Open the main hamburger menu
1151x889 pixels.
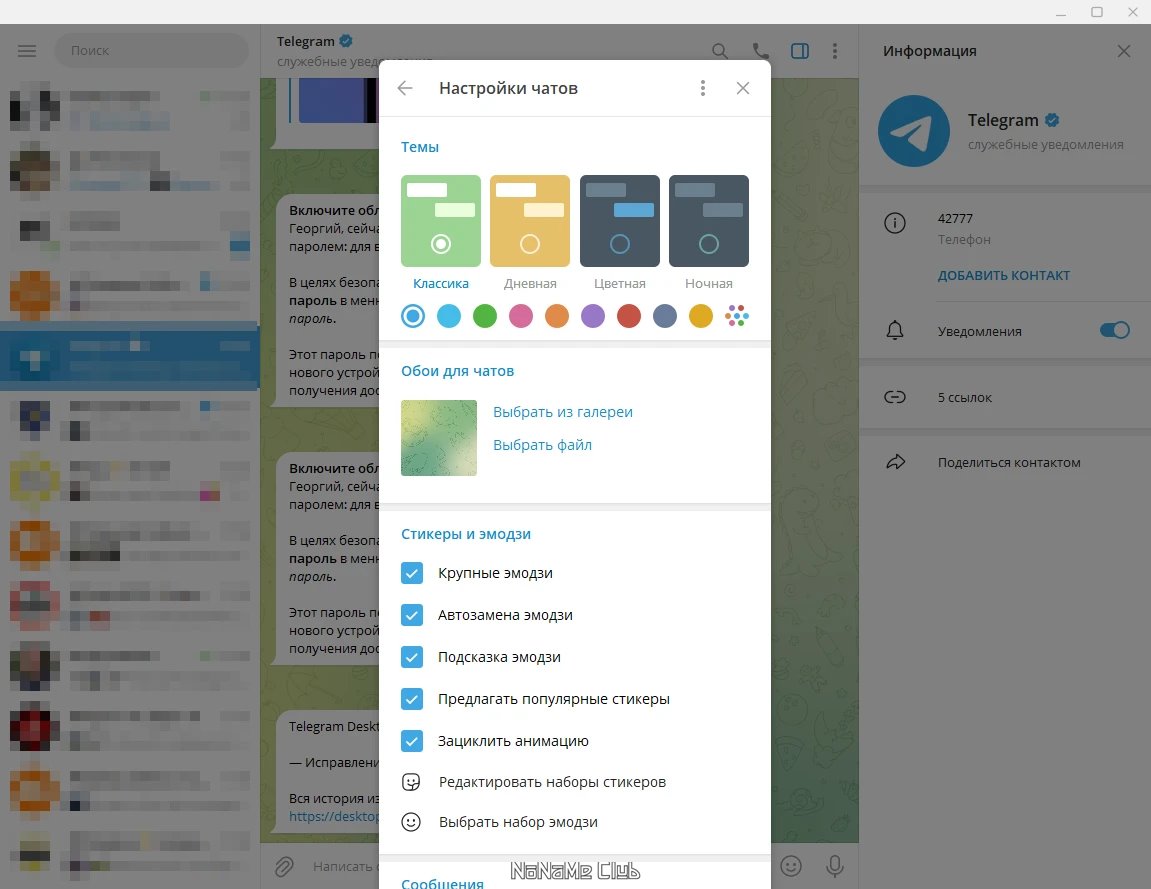click(x=26, y=50)
